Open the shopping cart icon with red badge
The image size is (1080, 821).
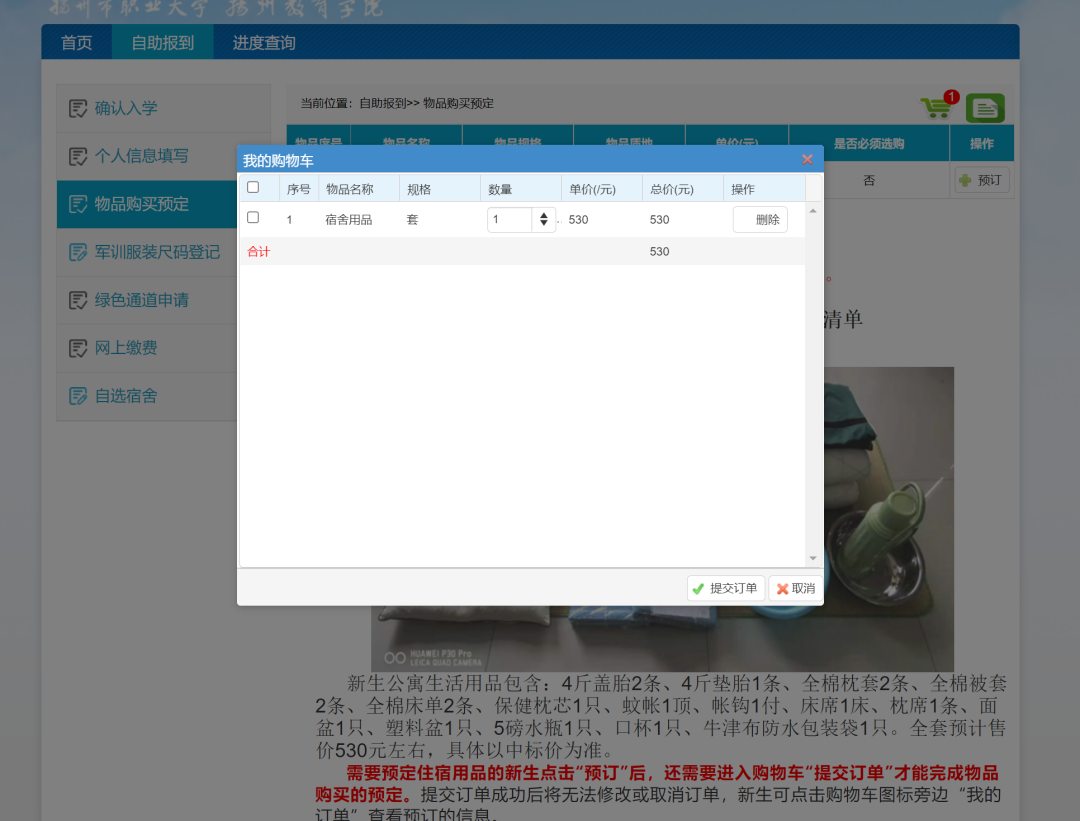pyautogui.click(x=939, y=105)
